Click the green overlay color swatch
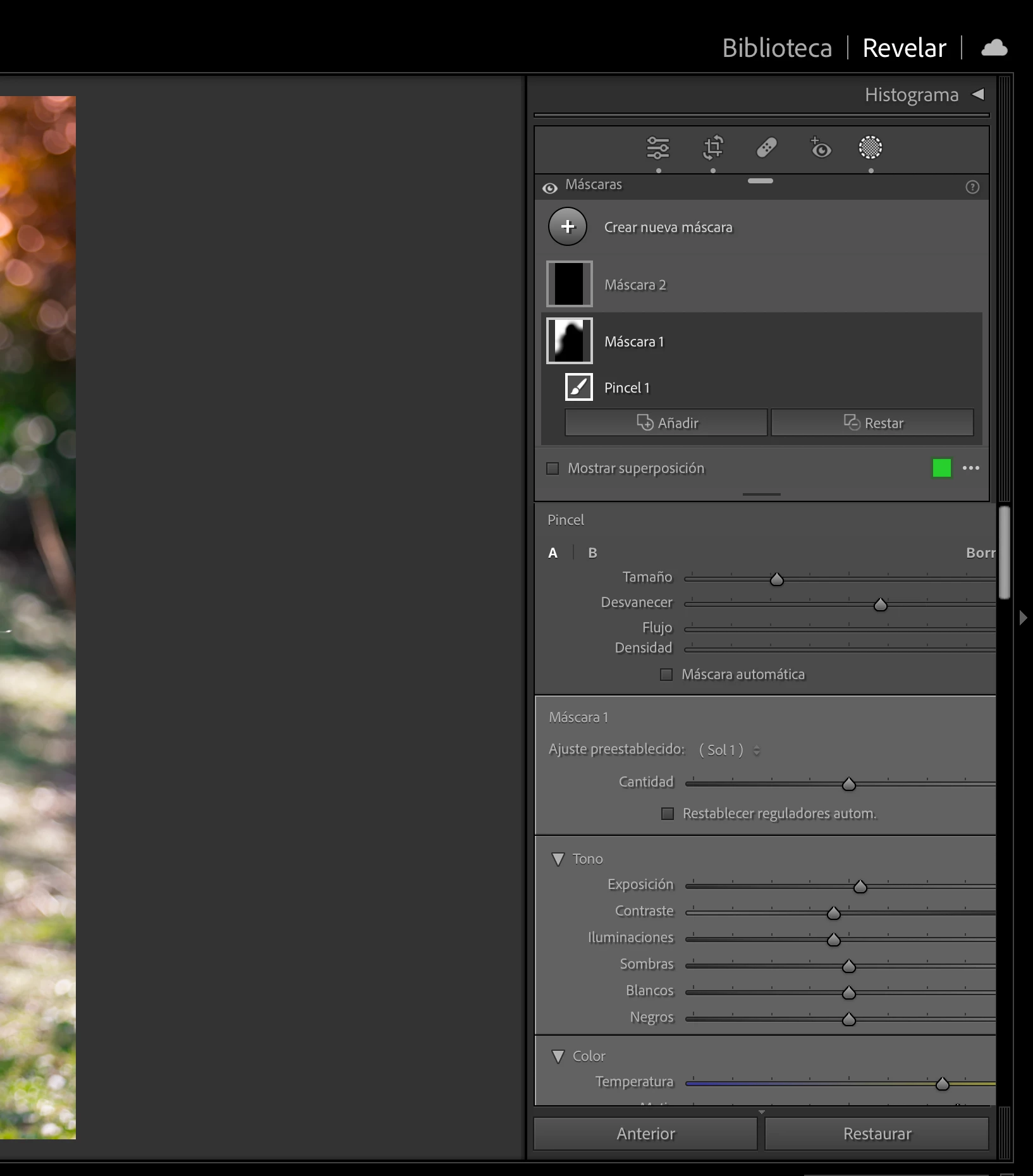The height and width of the screenshot is (1176, 1033). tap(942, 468)
